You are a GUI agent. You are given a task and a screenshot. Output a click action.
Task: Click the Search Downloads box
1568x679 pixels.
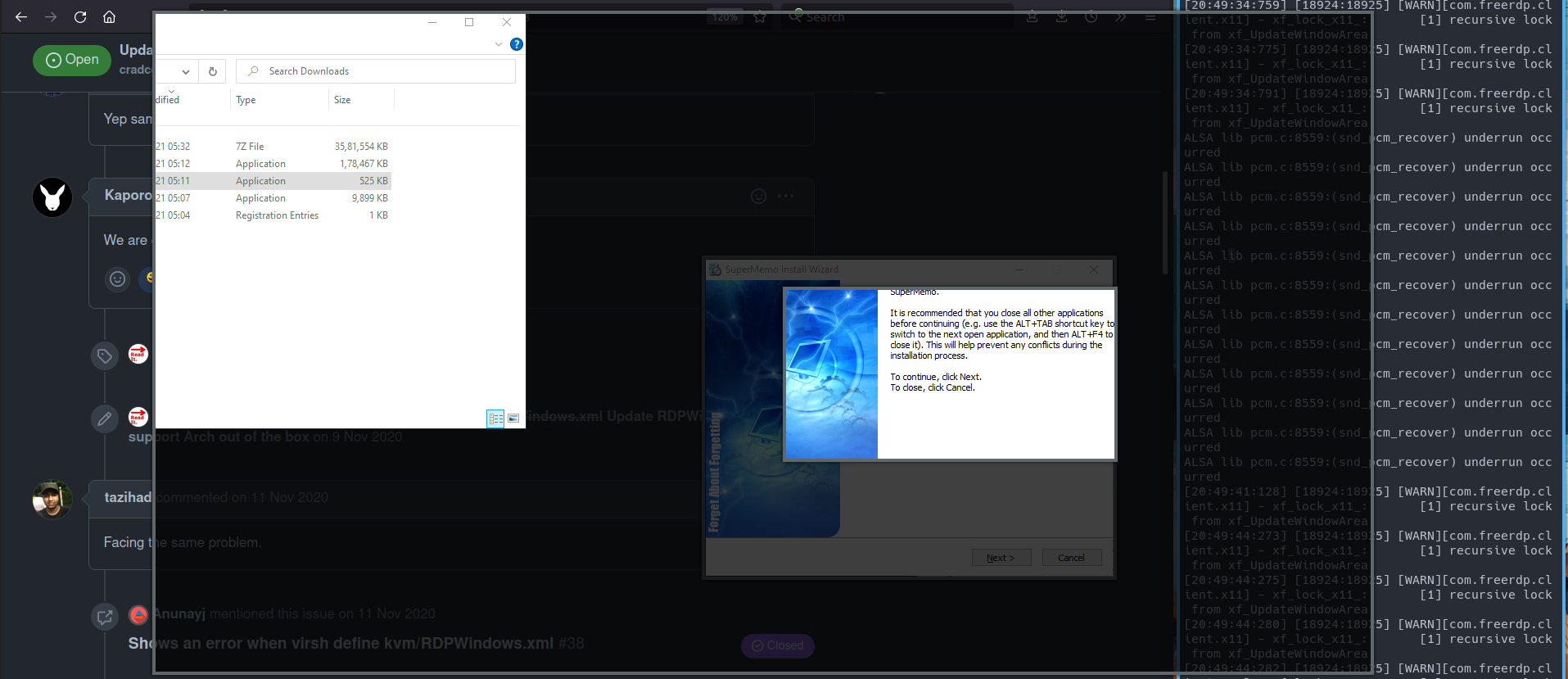(376, 71)
